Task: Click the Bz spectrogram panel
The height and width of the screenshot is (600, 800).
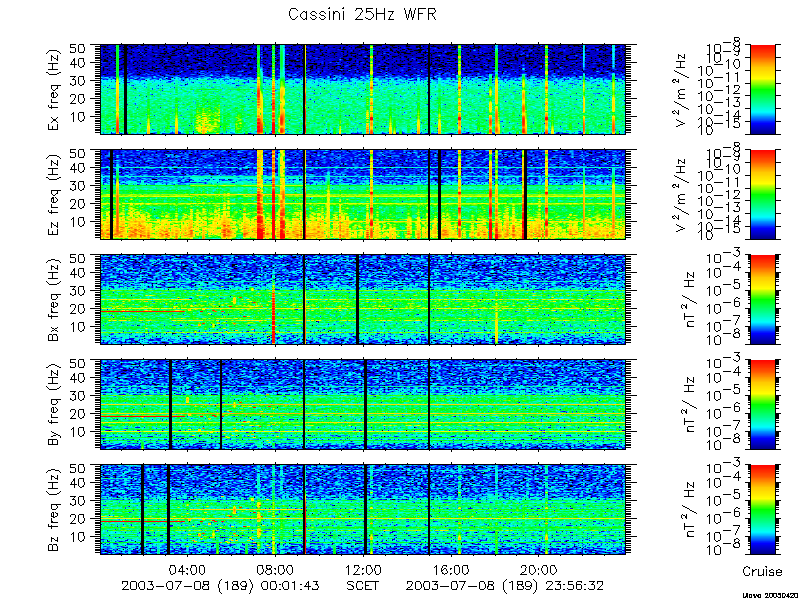Action: point(363,510)
